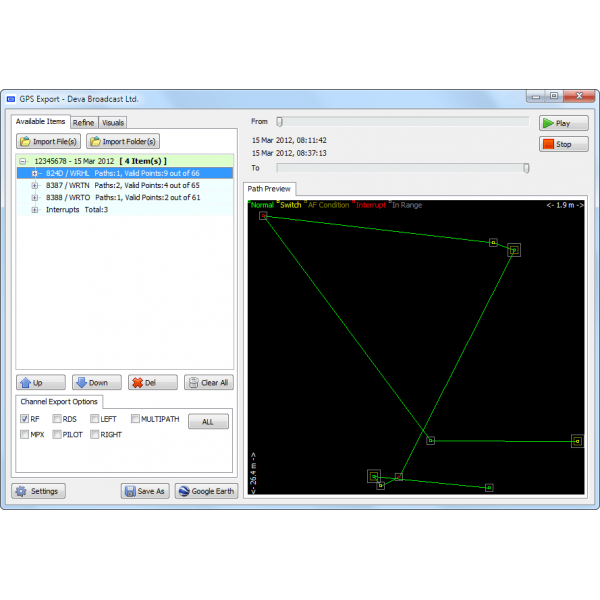Click the 12345678 - 15 Mar 2012 header row
The image size is (600, 600).
[125, 161]
